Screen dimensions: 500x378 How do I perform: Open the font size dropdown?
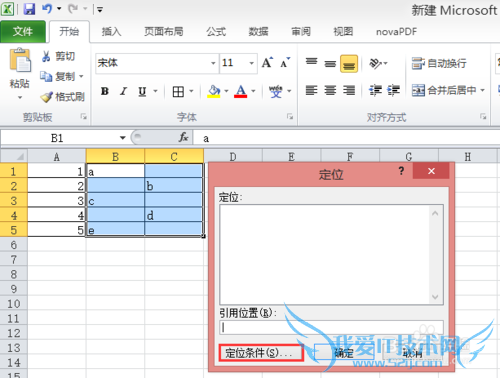252,63
